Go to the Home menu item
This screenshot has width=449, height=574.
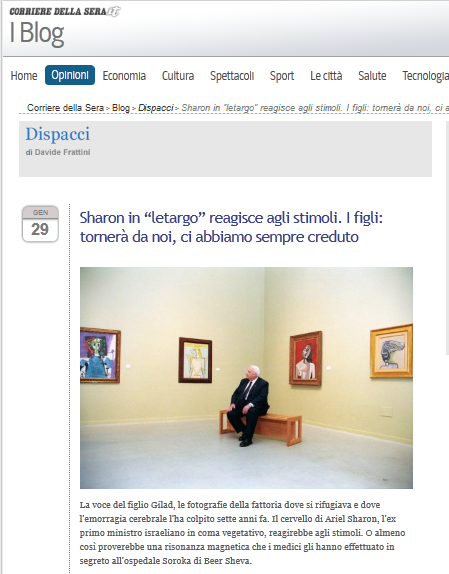(24, 76)
